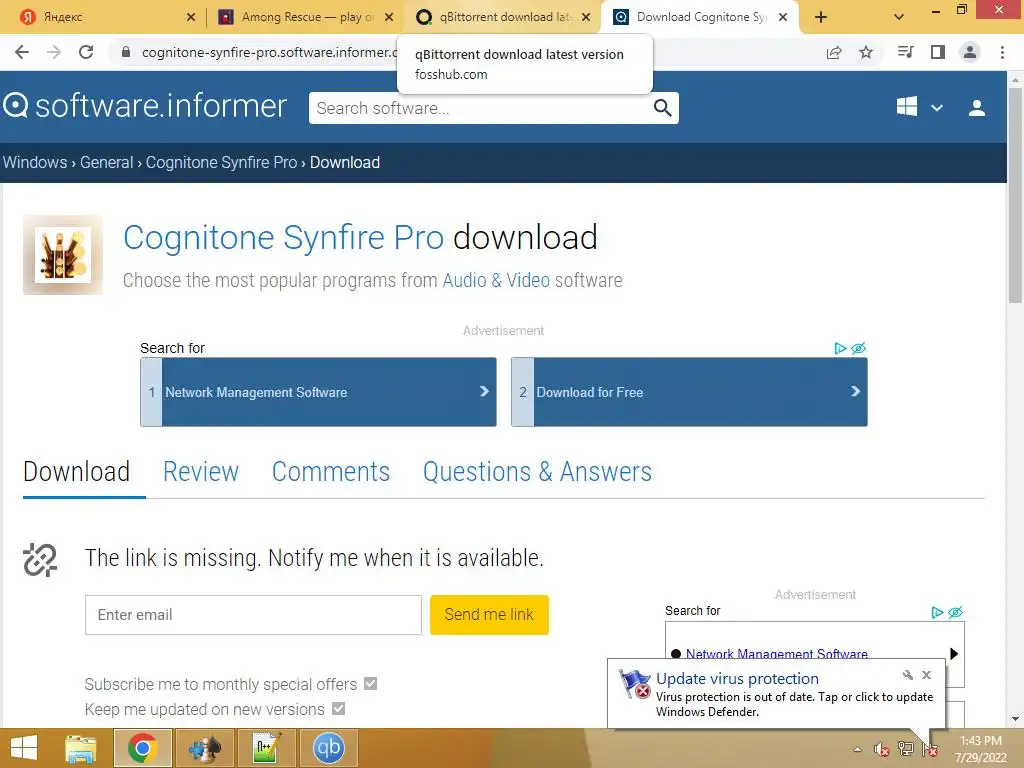Image resolution: width=1024 pixels, height=768 pixels.
Task: Click the arrow on Download for Free ad
Action: point(855,391)
